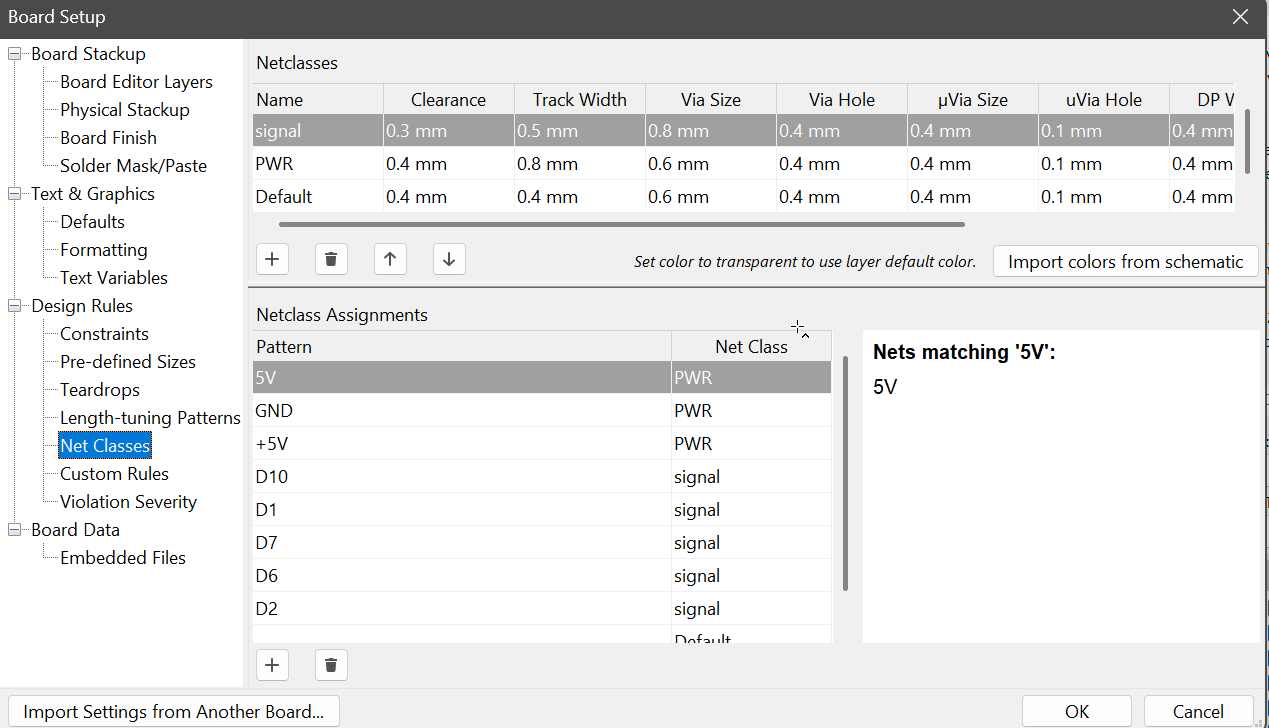
Task: Change the net class cell of GND
Action: (x=751, y=411)
